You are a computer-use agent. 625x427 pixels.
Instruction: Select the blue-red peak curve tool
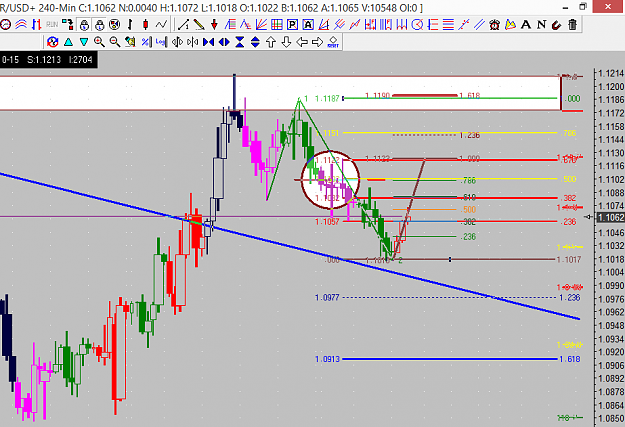point(246,25)
